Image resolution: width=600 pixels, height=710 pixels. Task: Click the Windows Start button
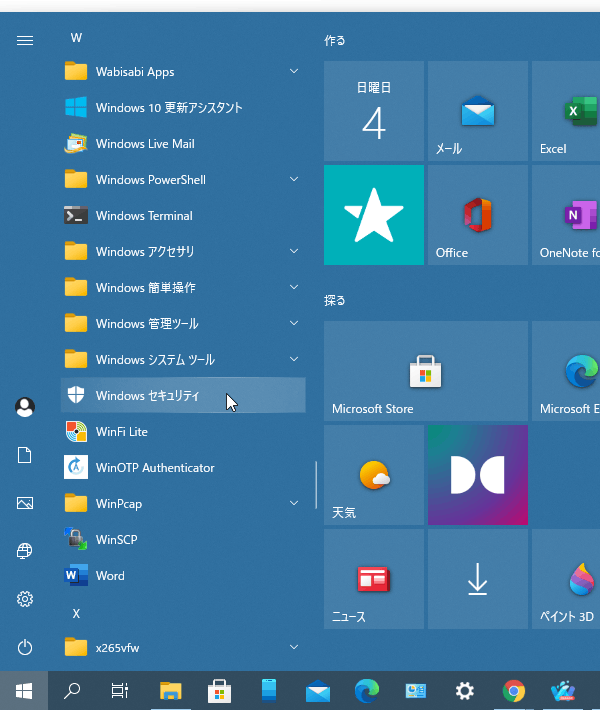[x=24, y=691]
